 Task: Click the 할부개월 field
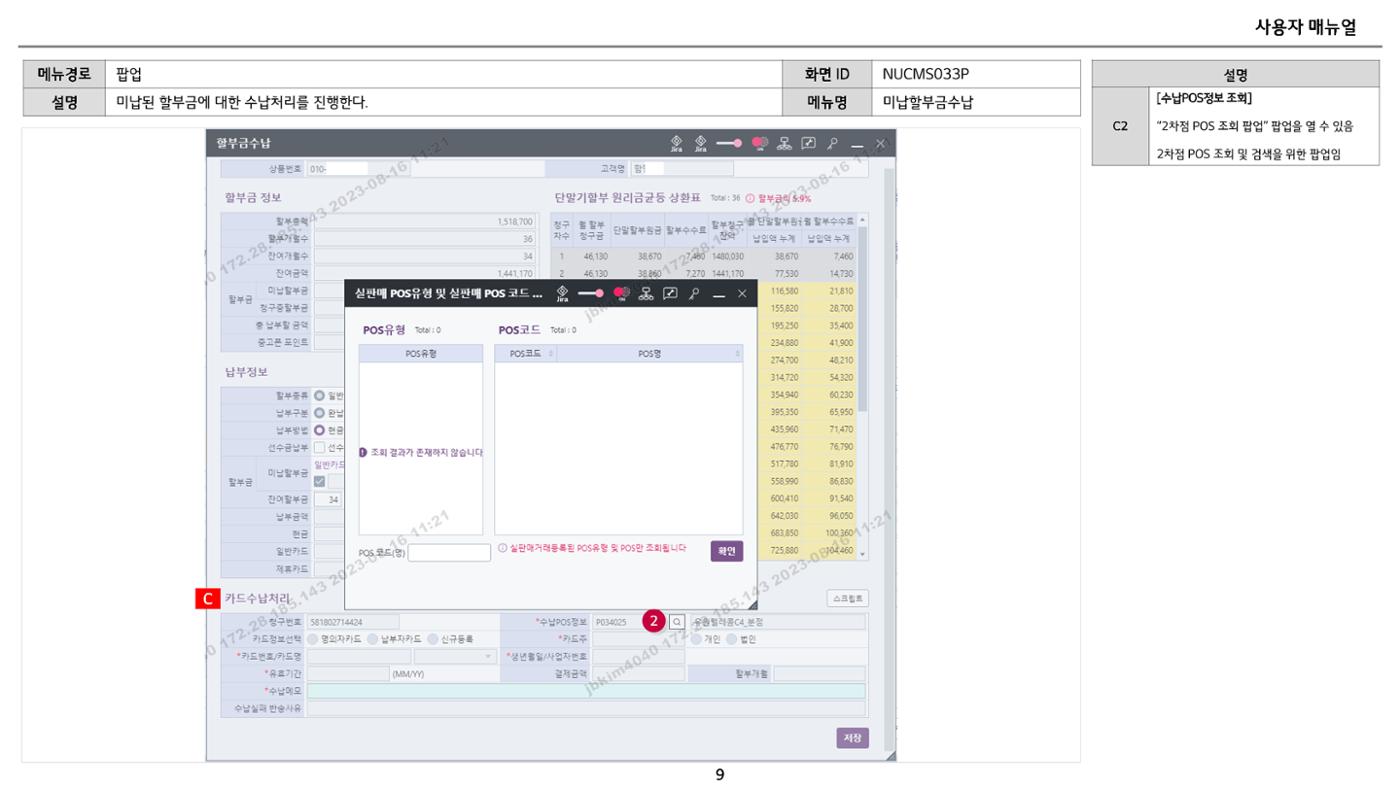(819, 674)
